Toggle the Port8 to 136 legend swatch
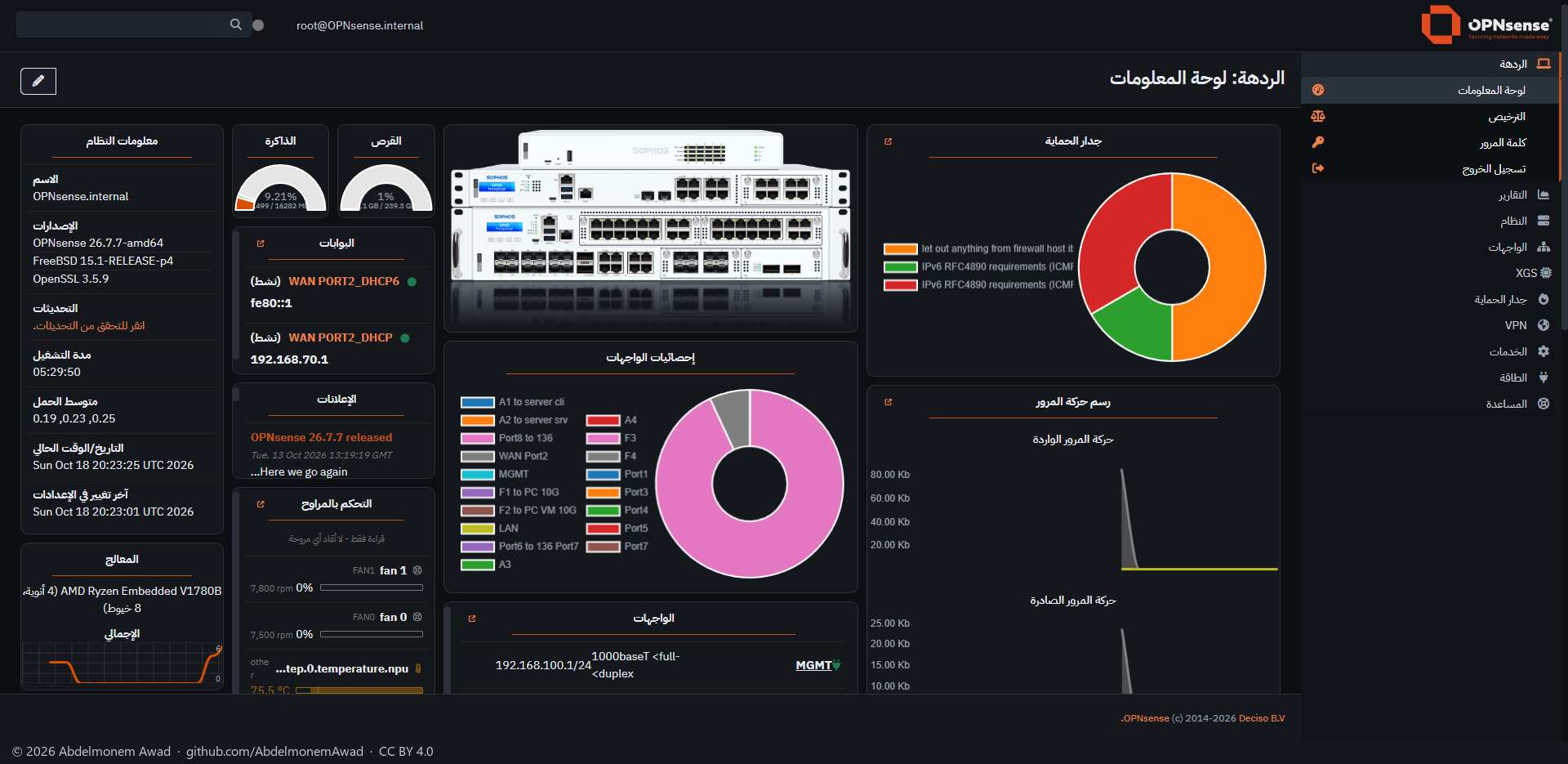Image resolution: width=1568 pixels, height=764 pixels. pos(478,438)
